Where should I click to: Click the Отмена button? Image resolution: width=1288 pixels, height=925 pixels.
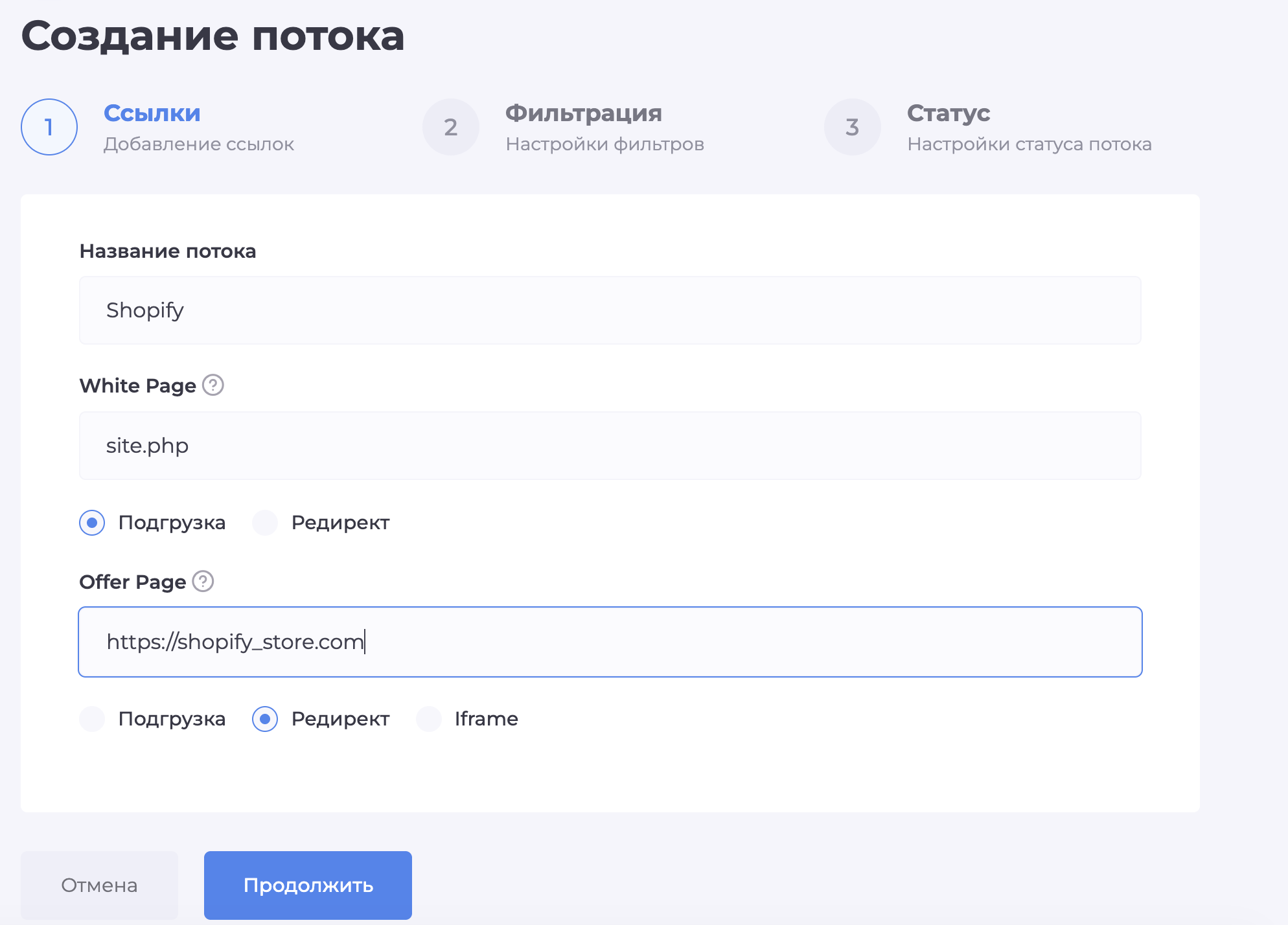pos(98,884)
